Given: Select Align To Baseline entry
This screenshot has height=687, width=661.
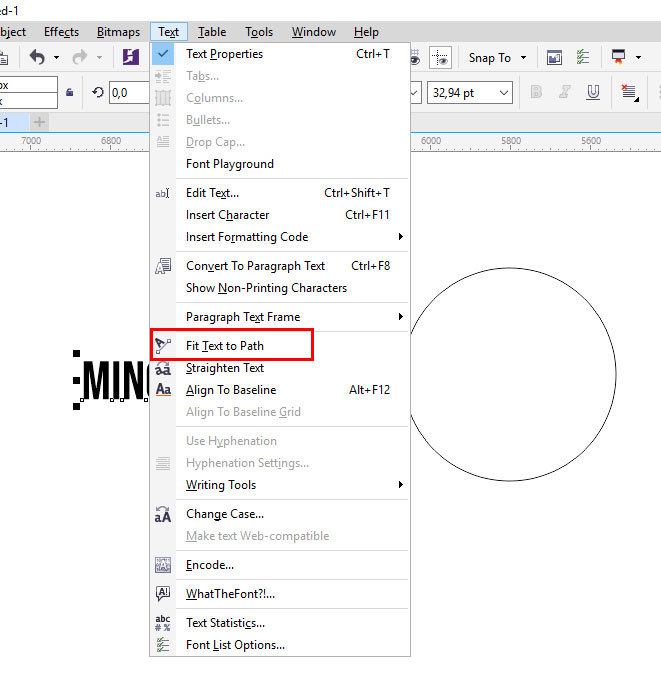Looking at the screenshot, I should pyautogui.click(x=280, y=390).
